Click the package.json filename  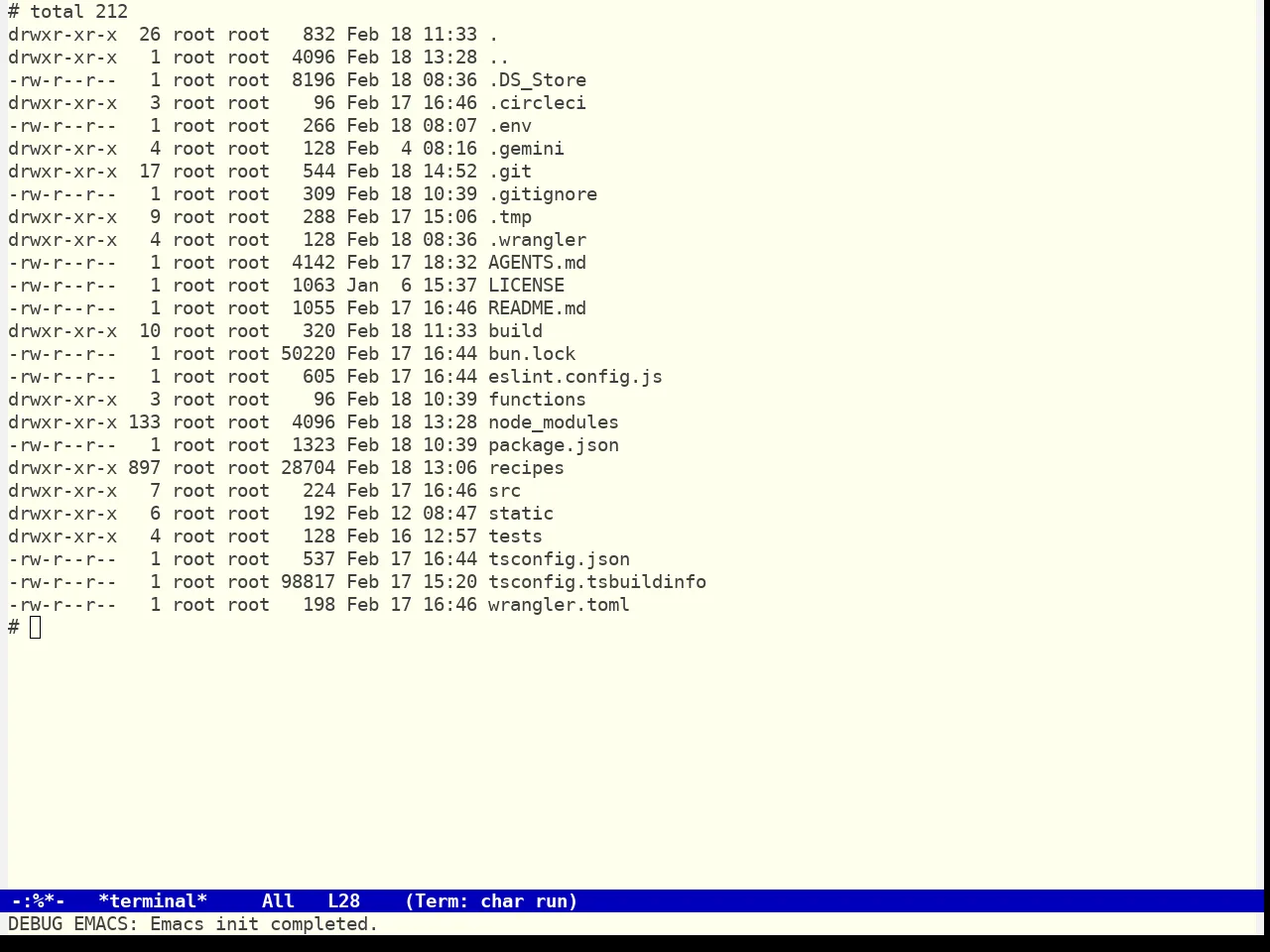tap(554, 445)
